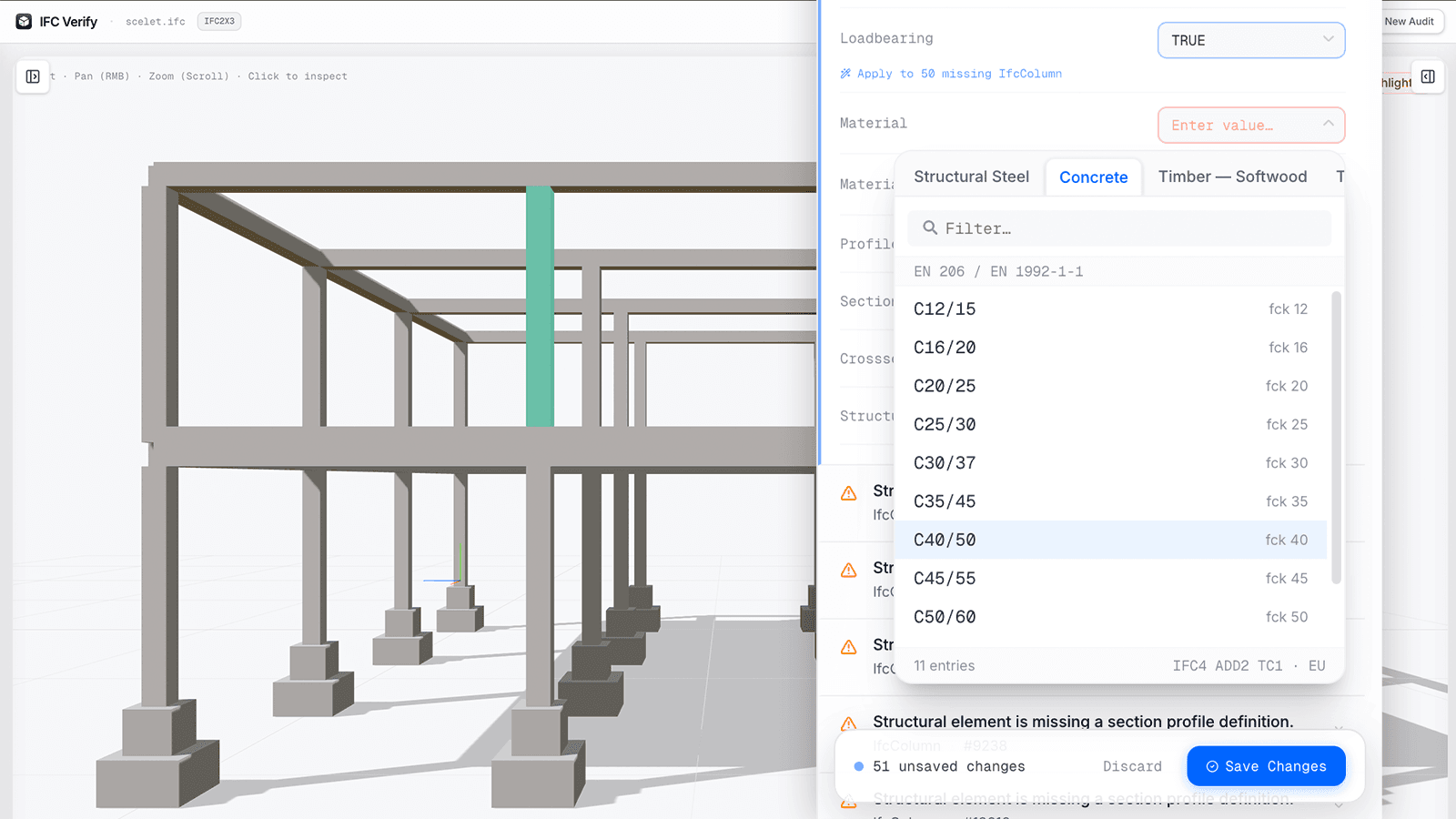Choose C16/20 concrete grade
Screen dimensions: 1456x819
[1110, 348]
